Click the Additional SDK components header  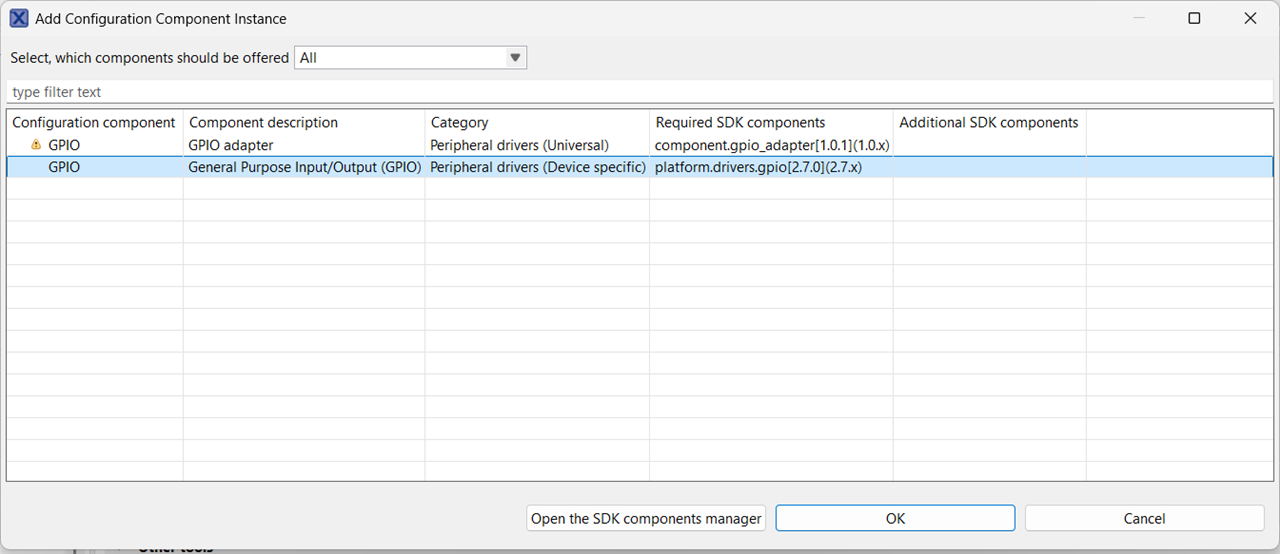pyautogui.click(x=988, y=122)
